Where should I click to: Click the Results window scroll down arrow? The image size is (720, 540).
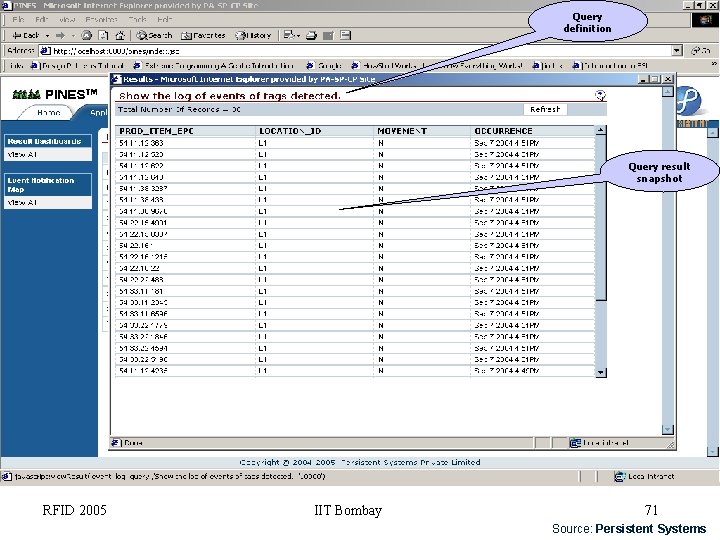pos(668,429)
